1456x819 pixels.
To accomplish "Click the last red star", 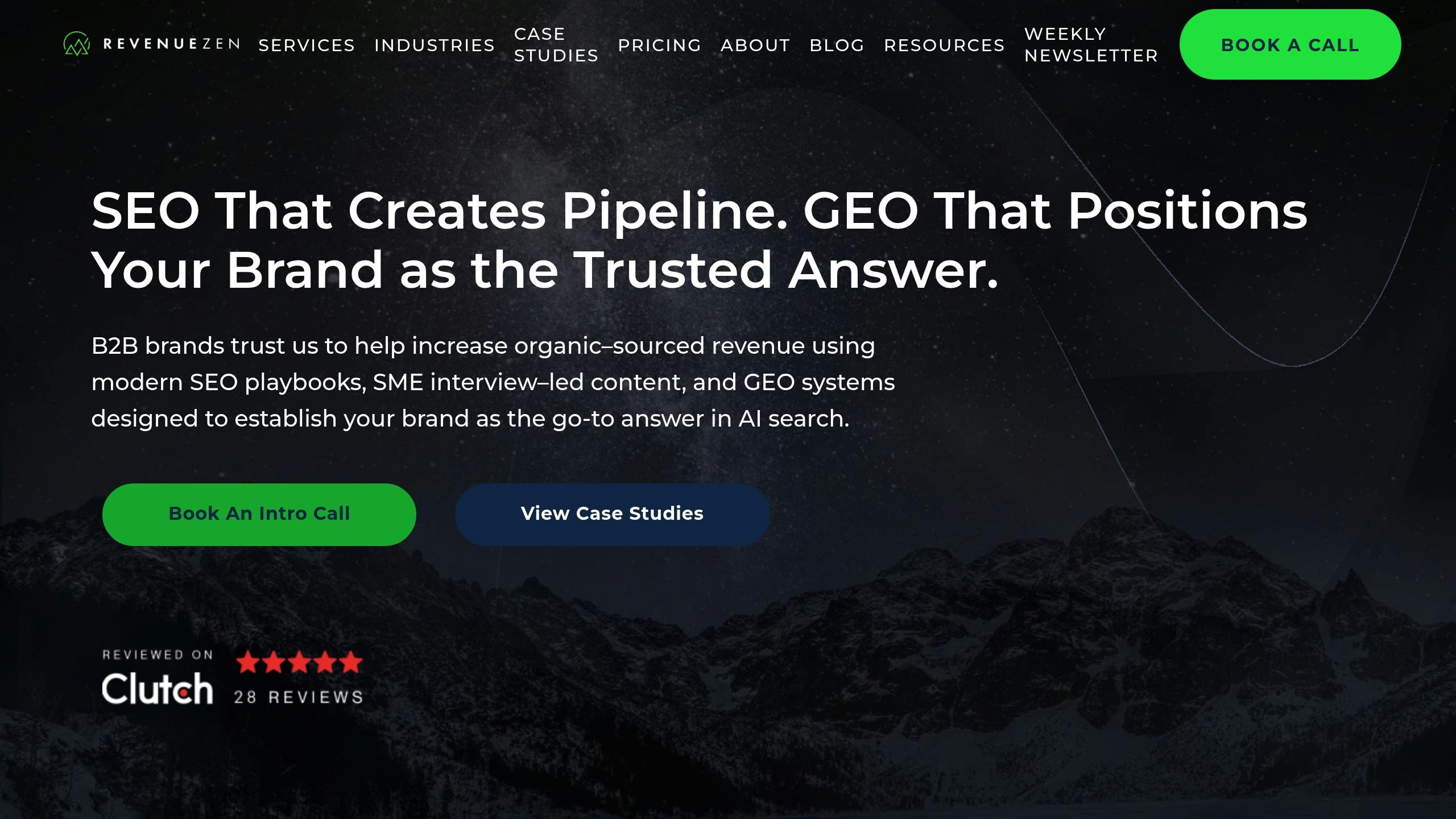I will pyautogui.click(x=350, y=663).
